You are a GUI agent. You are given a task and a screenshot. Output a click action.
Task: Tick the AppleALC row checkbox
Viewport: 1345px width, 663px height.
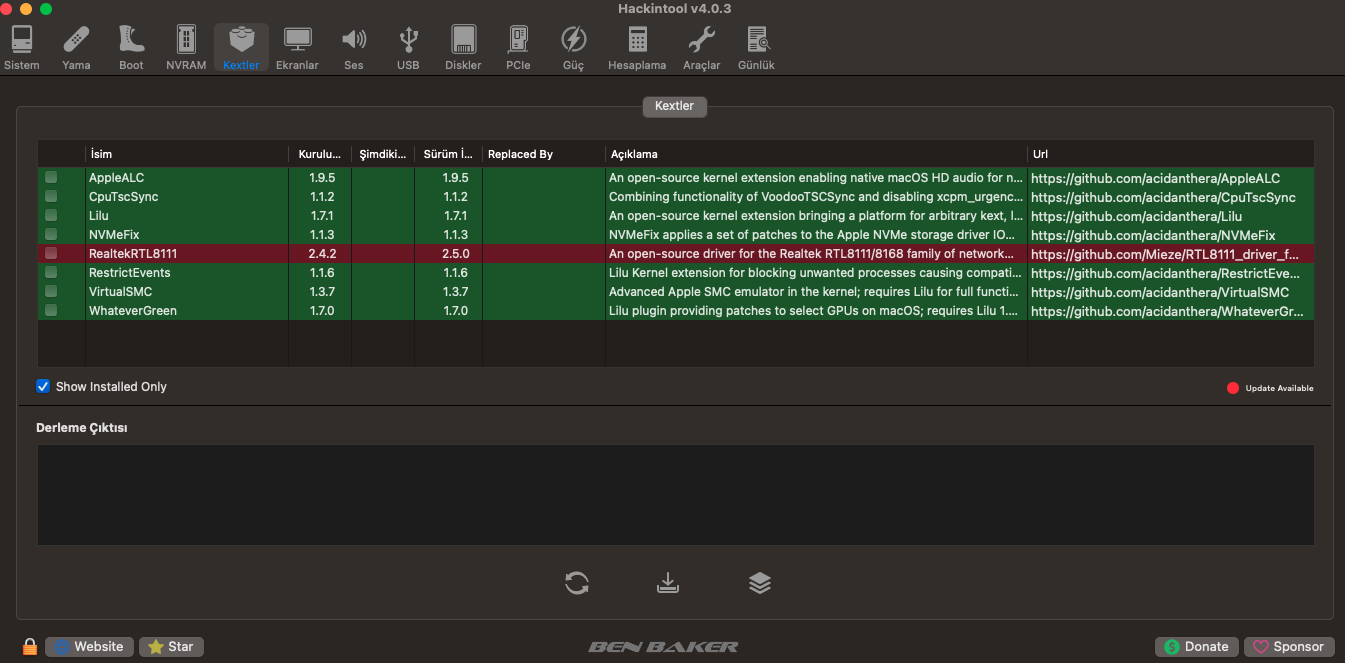(51, 177)
